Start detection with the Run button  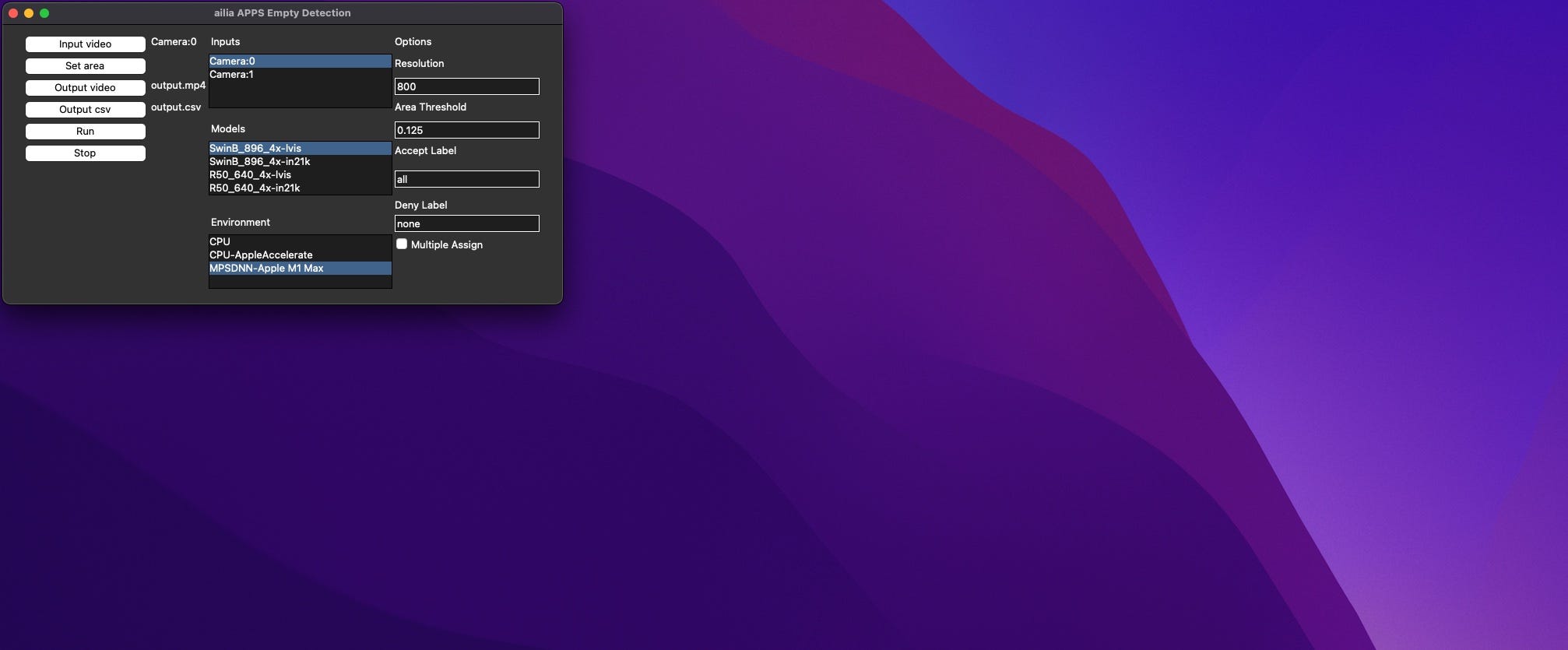click(85, 132)
